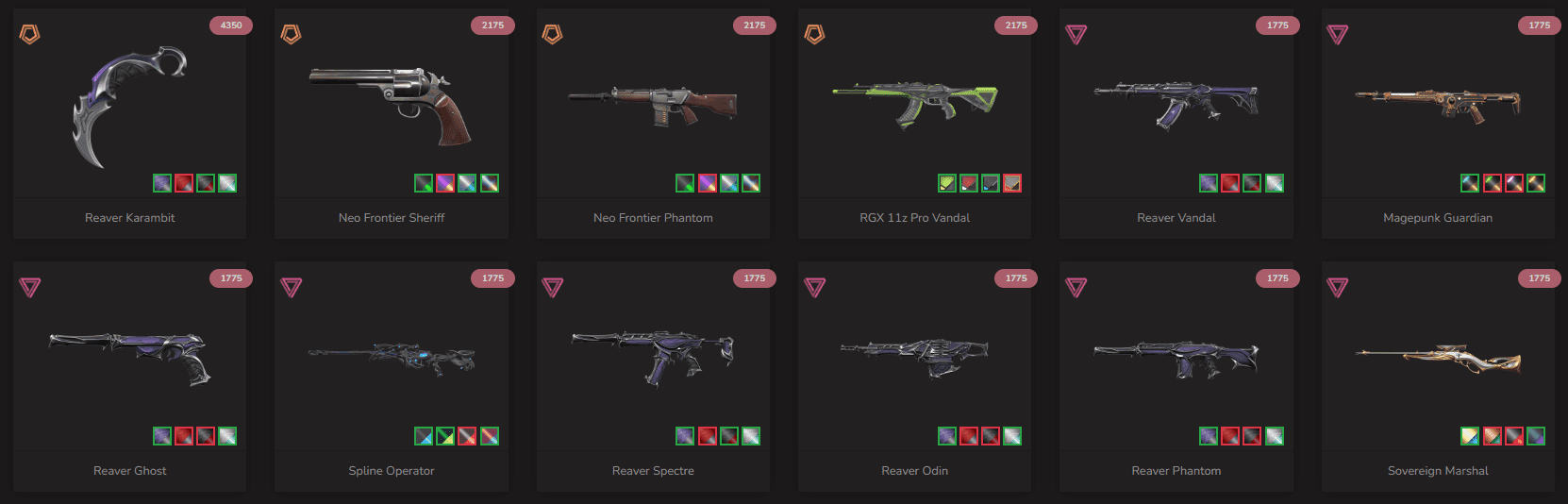The width and height of the screenshot is (1568, 504).
Task: Click the pink tier icon on Reaver Odin
Action: [814, 288]
